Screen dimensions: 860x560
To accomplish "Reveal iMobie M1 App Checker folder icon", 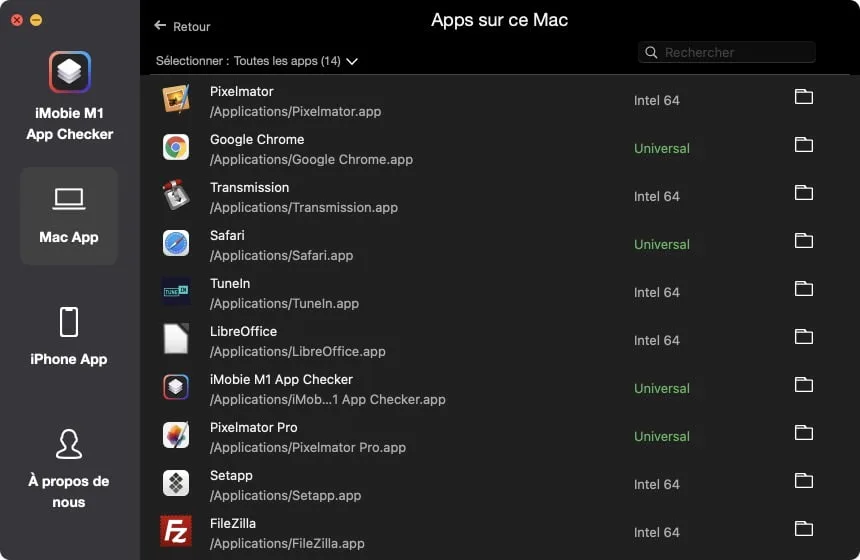I will pyautogui.click(x=804, y=384).
